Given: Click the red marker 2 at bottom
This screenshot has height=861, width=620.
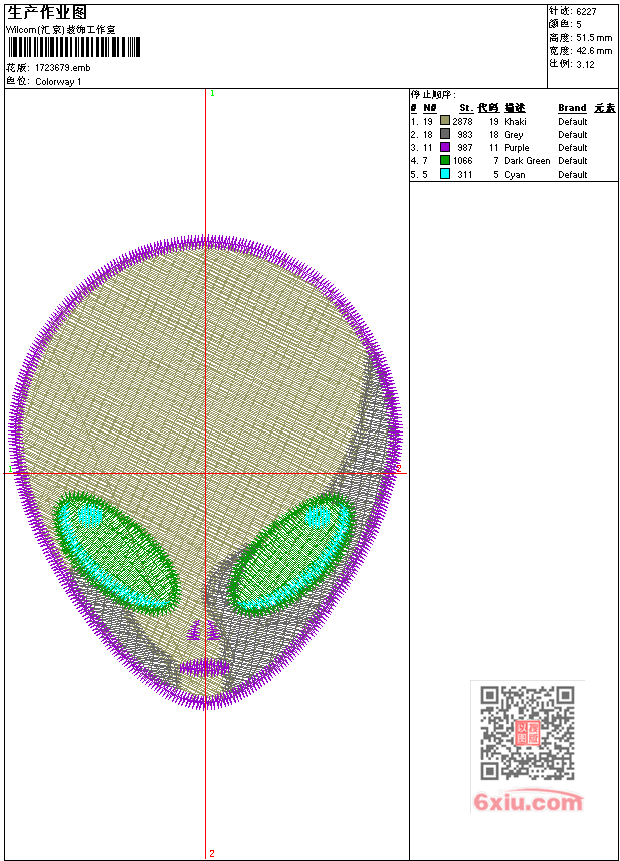Looking at the screenshot, I should tap(212, 853).
